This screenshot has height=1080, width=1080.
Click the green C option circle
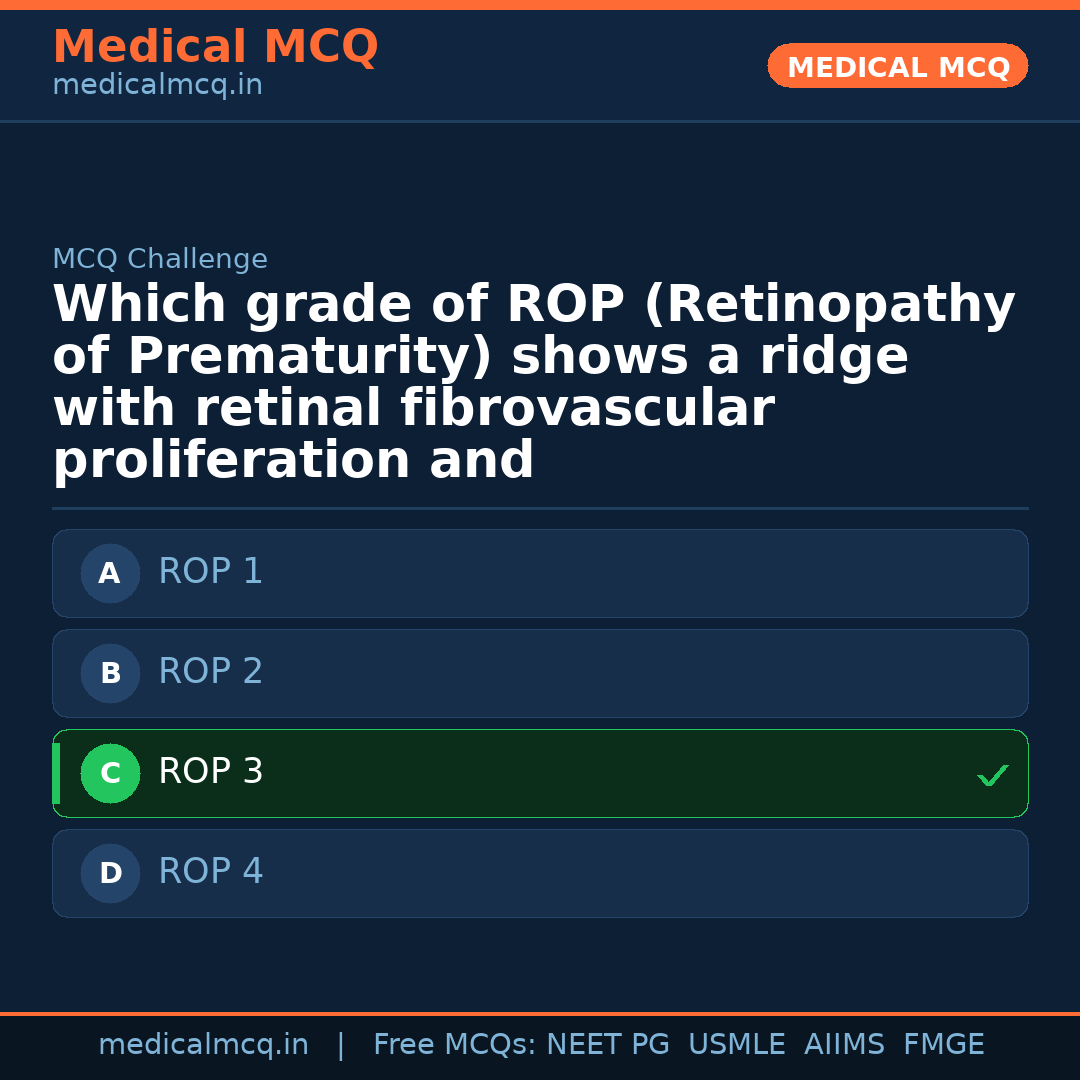point(110,774)
